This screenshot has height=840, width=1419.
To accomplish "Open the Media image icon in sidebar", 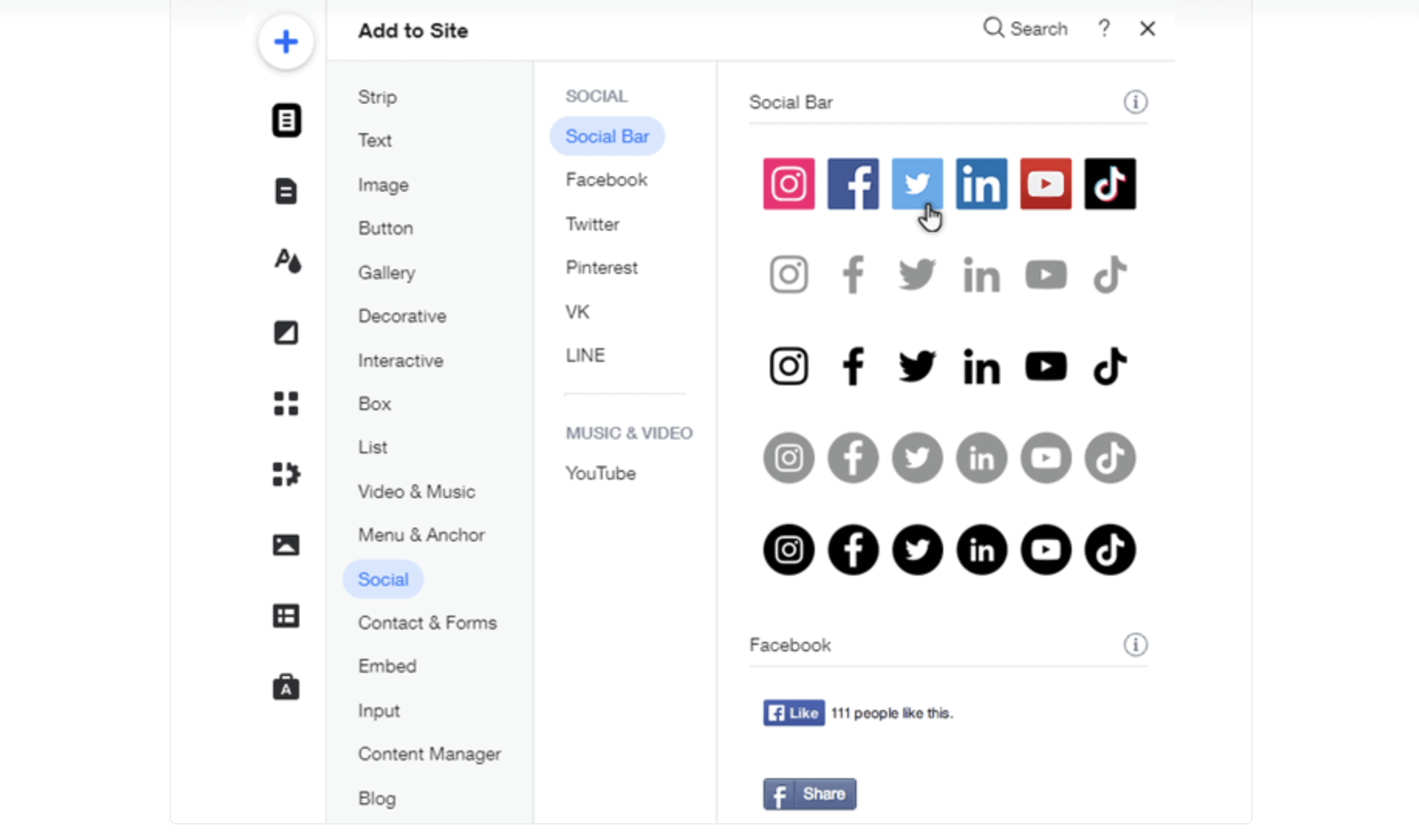I will coord(286,545).
